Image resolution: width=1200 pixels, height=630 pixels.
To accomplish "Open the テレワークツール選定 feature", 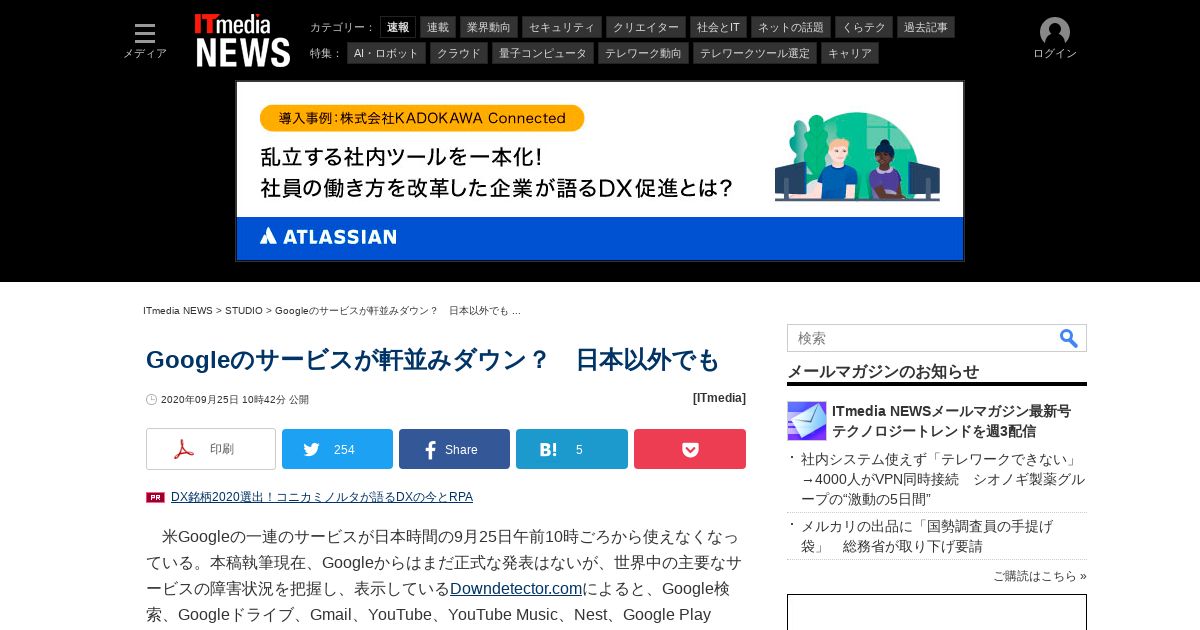I will (755, 53).
